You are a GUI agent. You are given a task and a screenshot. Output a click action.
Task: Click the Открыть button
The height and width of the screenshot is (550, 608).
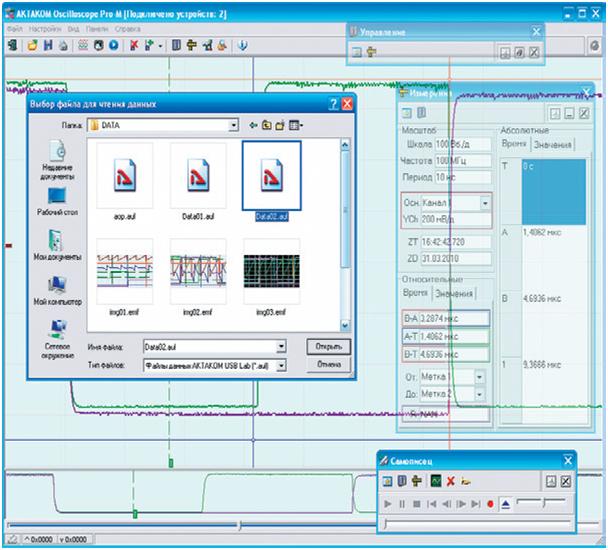(328, 346)
